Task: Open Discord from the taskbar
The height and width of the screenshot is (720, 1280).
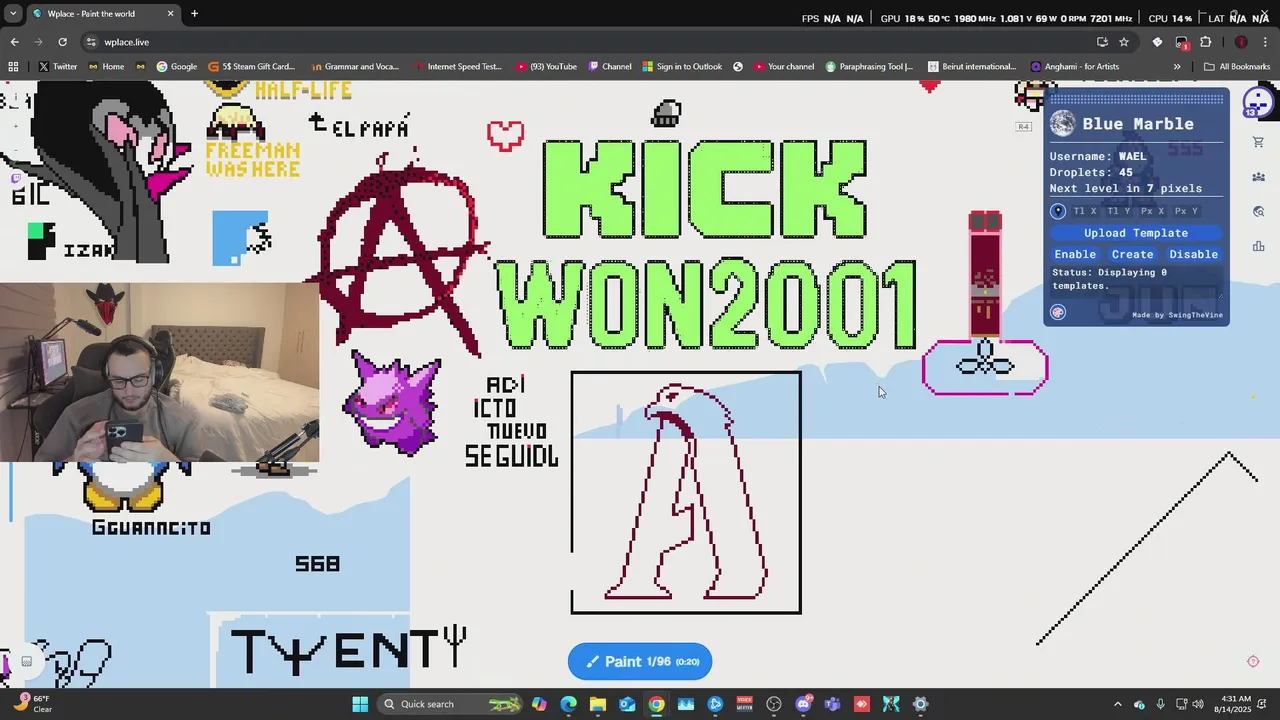Action: [x=803, y=704]
